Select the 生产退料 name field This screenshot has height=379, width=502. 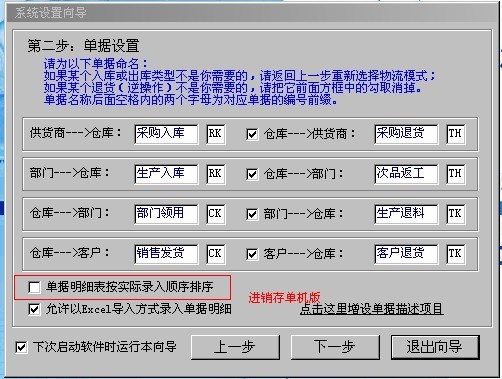point(406,214)
